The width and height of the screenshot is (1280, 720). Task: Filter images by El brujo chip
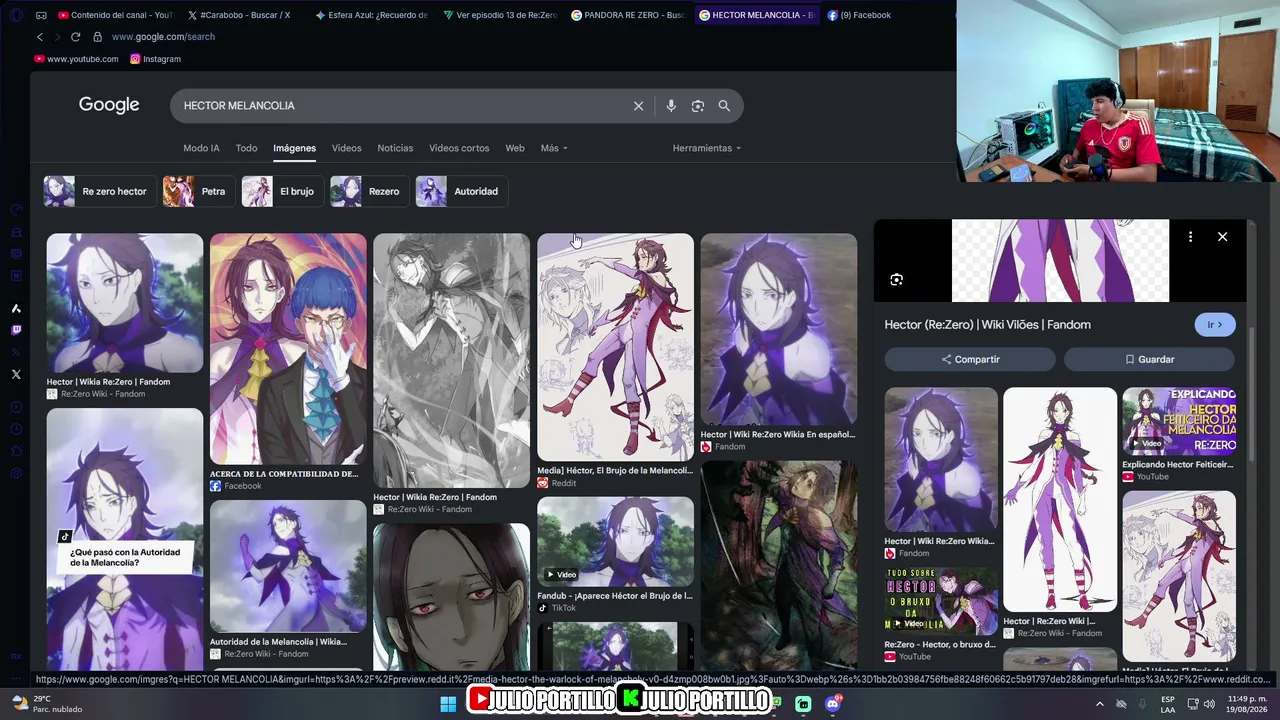click(282, 191)
